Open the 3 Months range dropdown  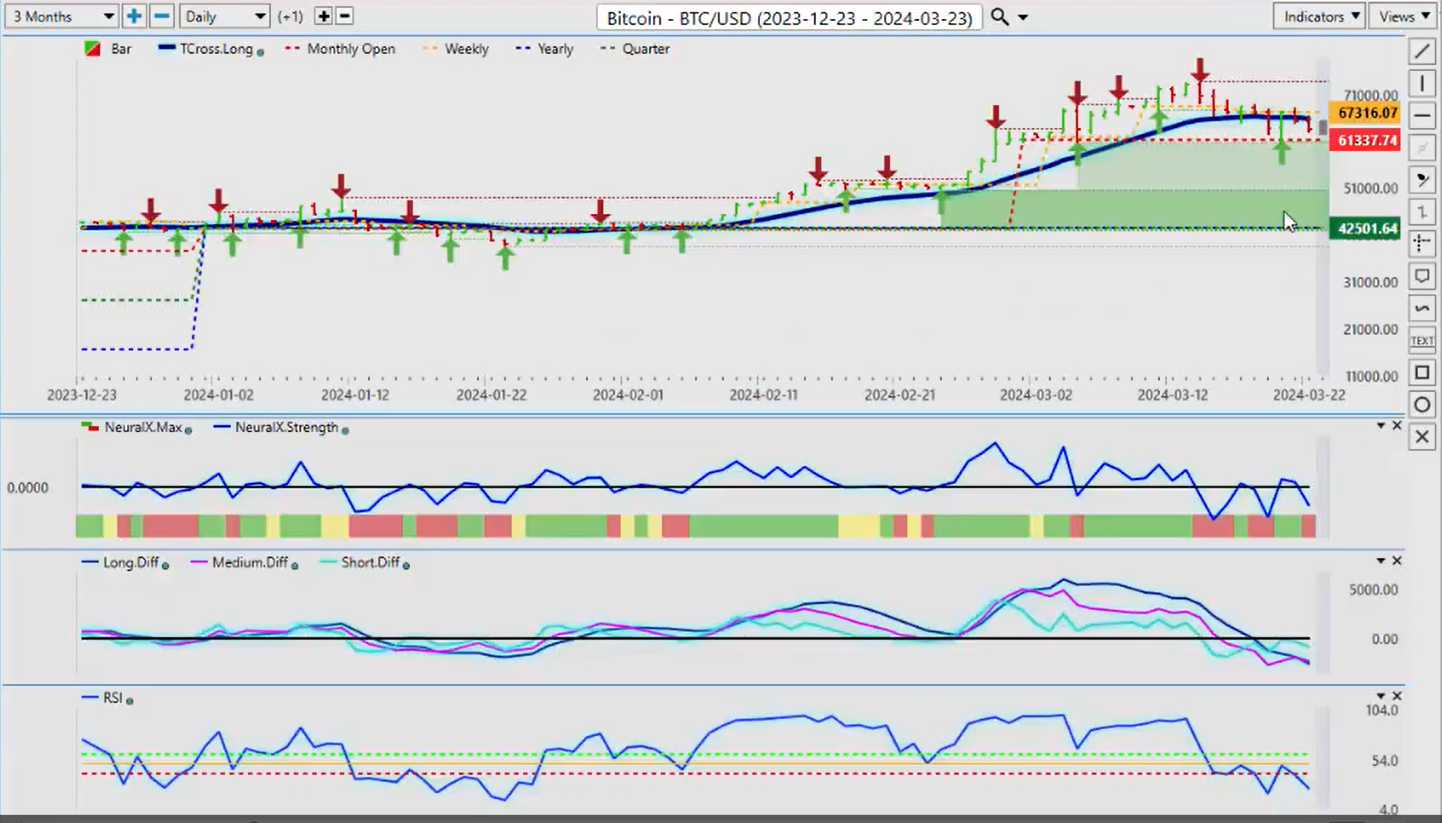click(x=62, y=16)
